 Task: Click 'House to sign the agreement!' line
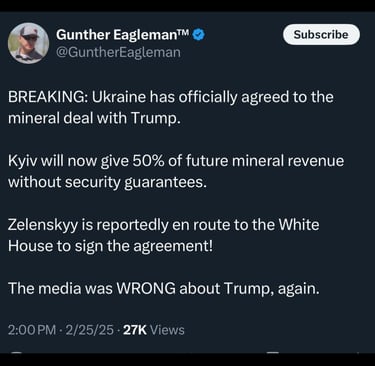tap(110, 246)
